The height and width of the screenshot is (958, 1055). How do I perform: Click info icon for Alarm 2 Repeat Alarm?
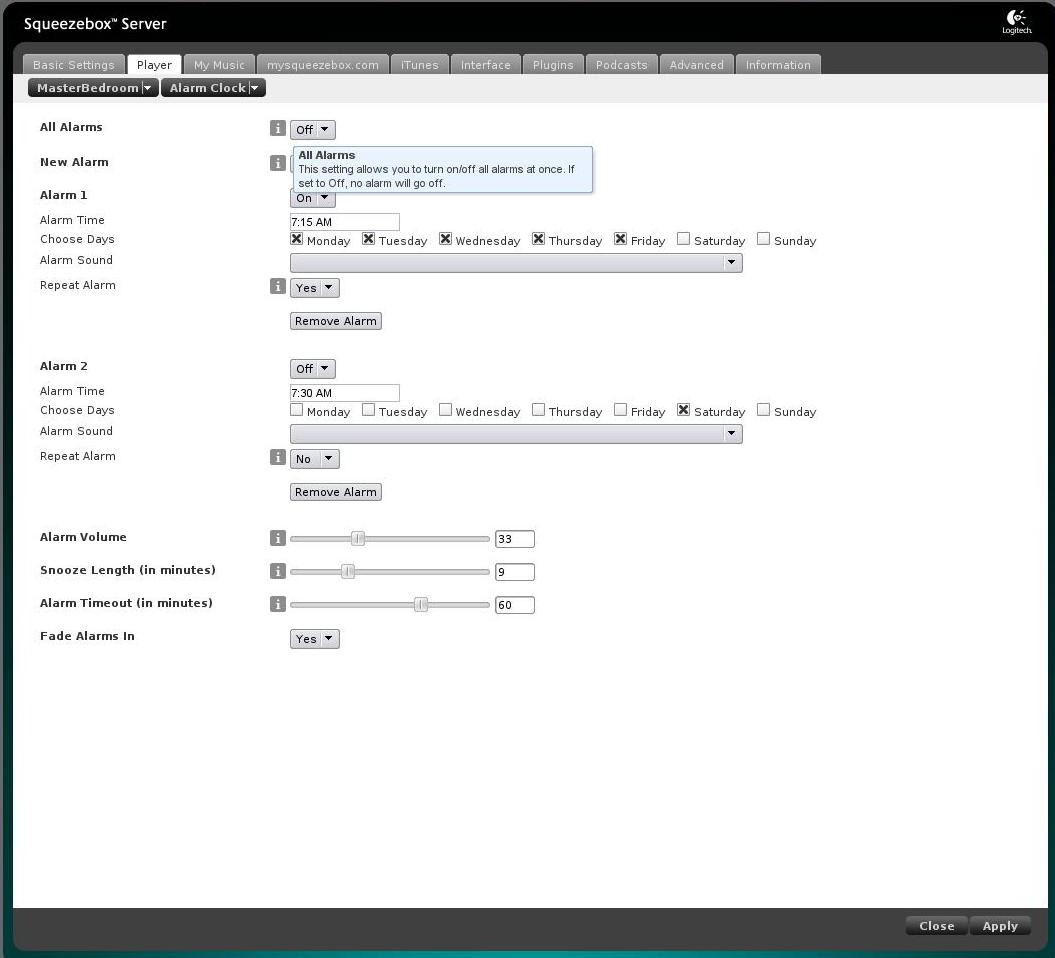(x=278, y=458)
